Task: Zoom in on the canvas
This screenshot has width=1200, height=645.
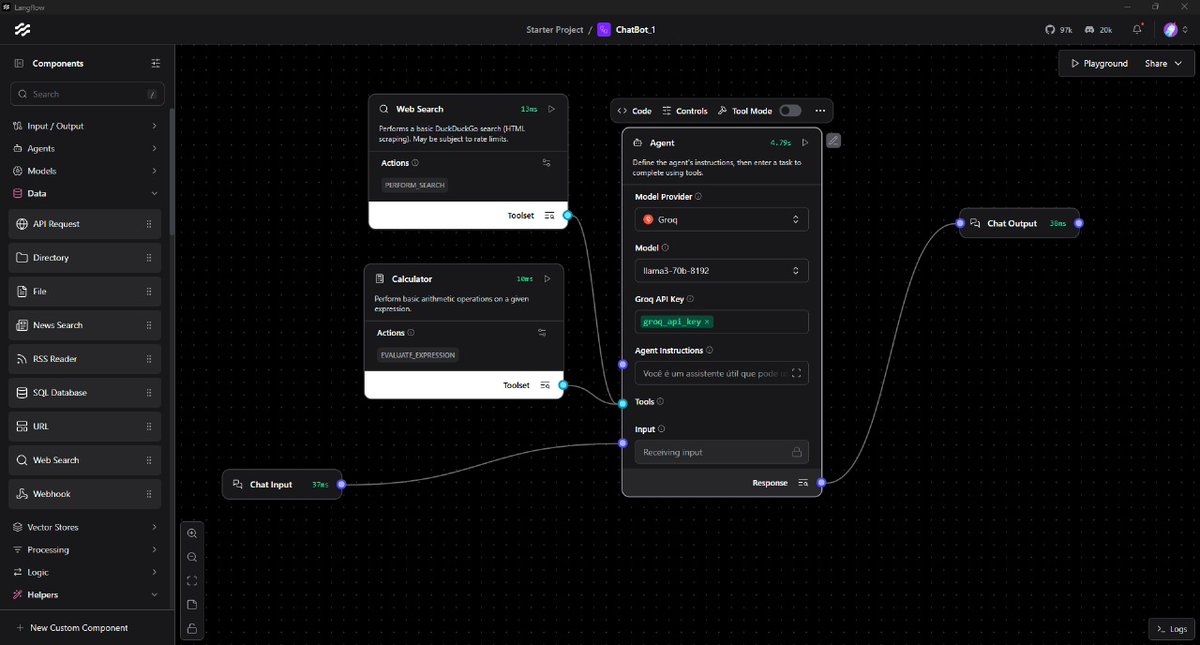Action: tap(192, 534)
